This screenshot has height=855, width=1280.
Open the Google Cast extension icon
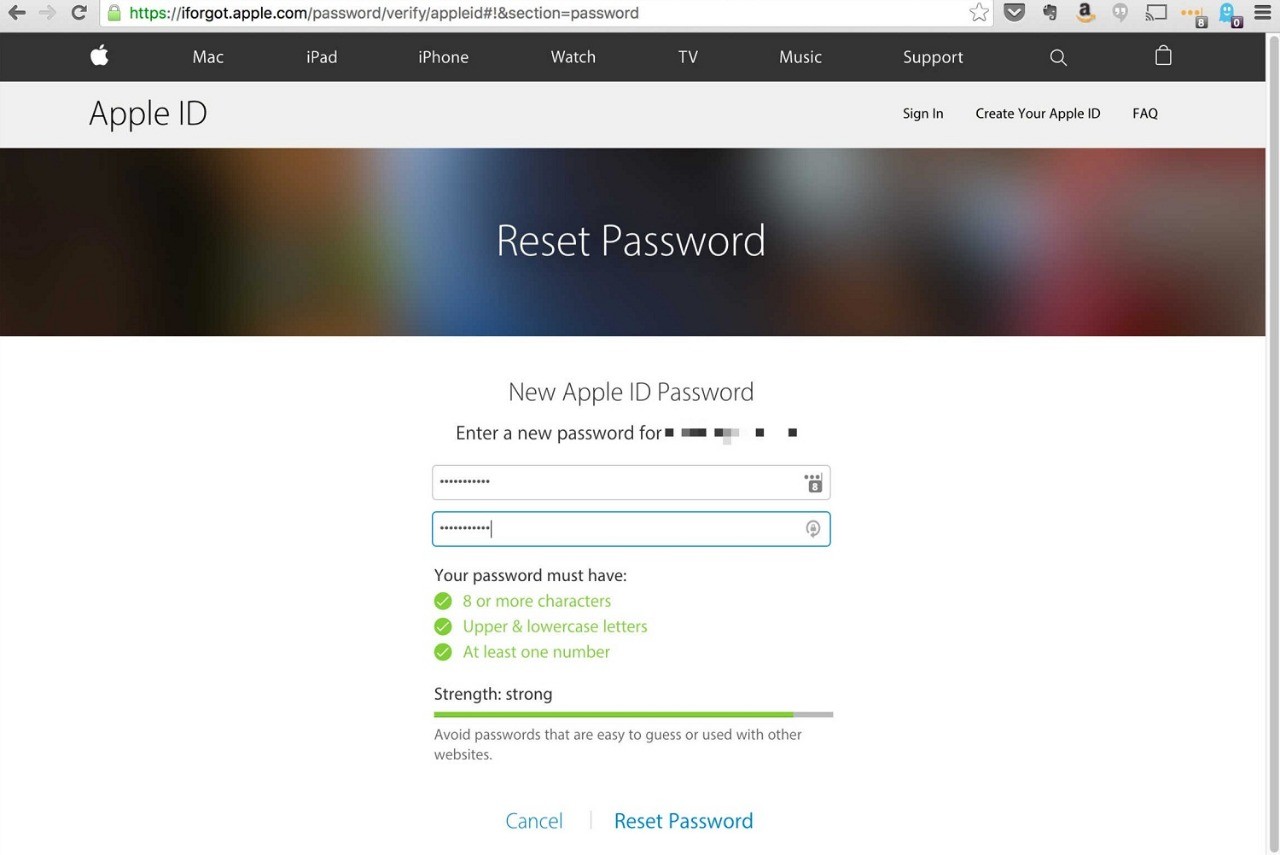click(x=1156, y=13)
